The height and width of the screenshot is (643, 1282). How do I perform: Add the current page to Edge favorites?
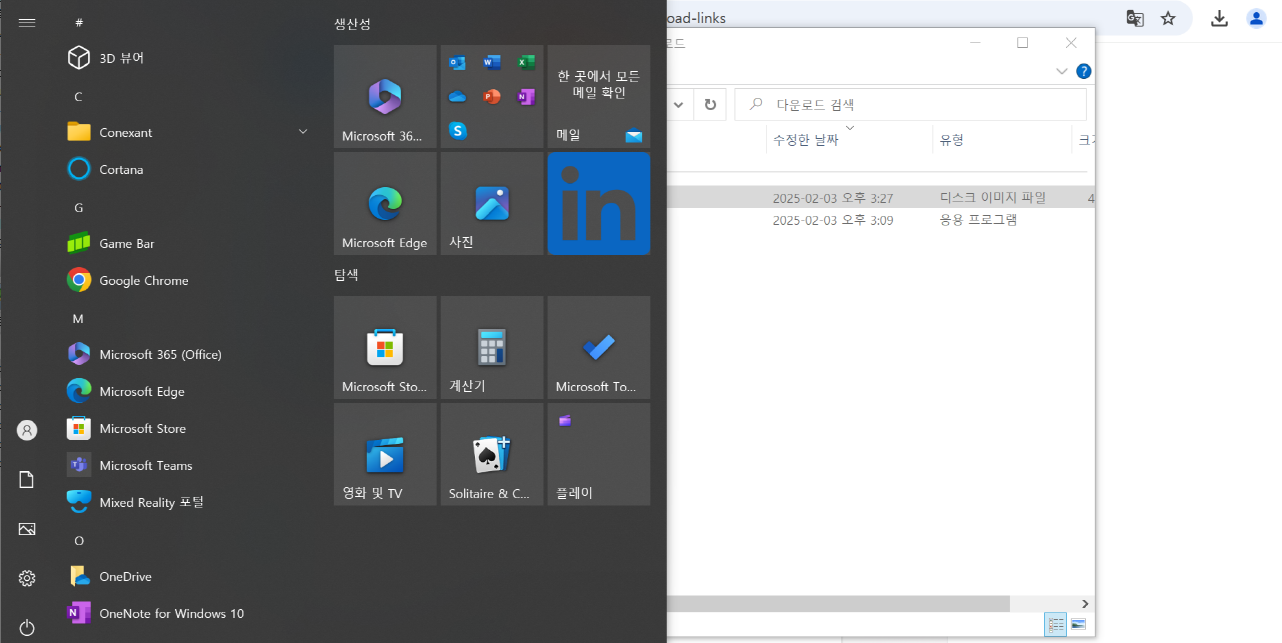(x=1168, y=17)
